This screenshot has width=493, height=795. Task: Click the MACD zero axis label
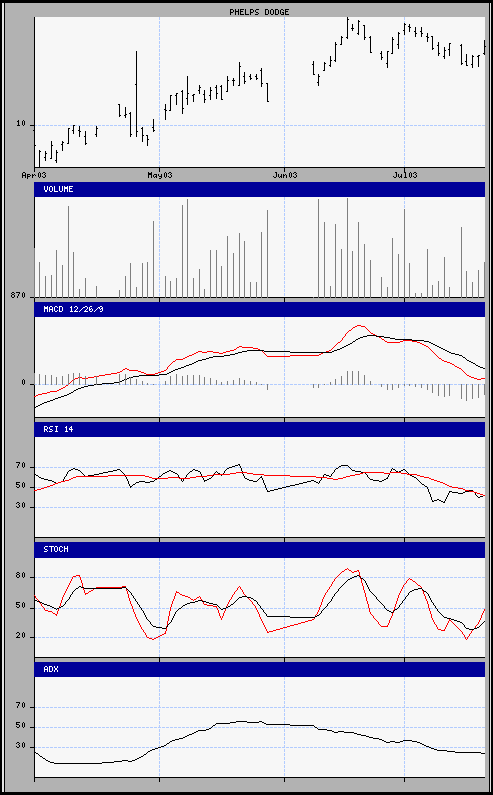23,383
